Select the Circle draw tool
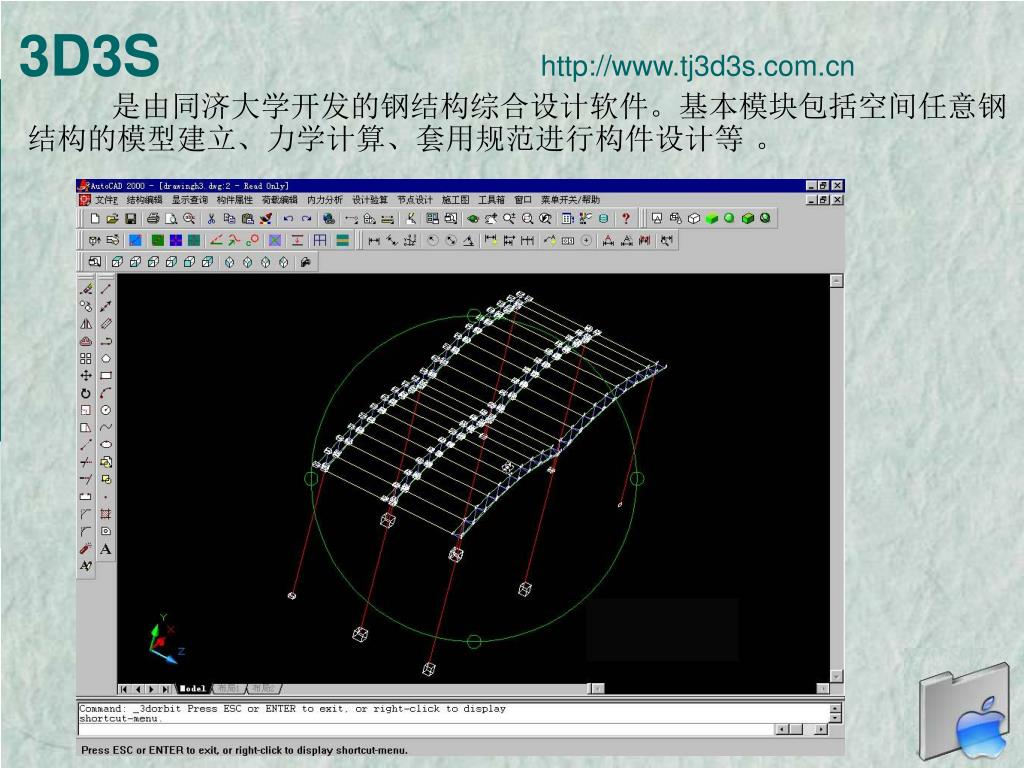 [x=106, y=410]
